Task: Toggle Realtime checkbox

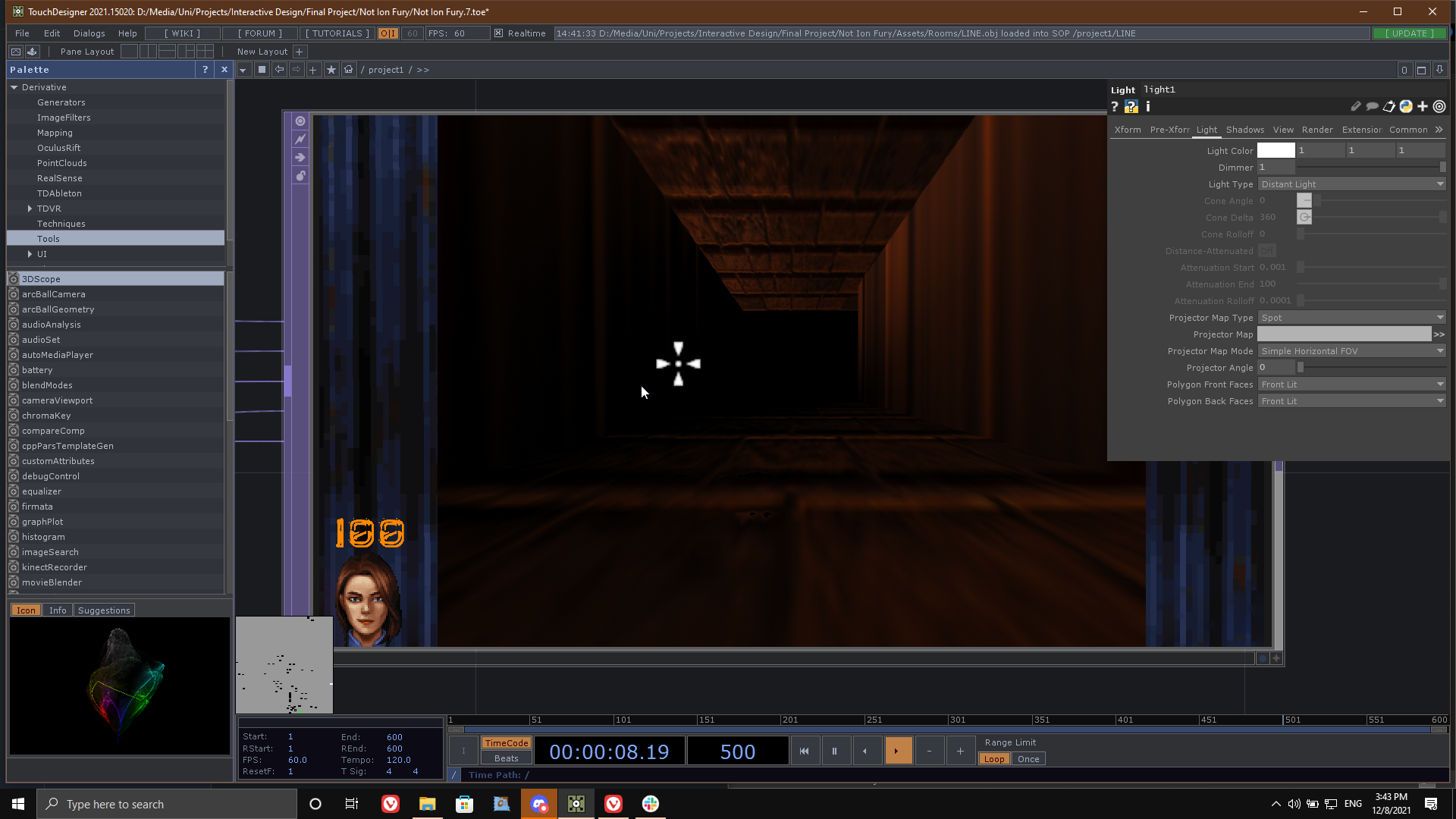Action: 498,33
